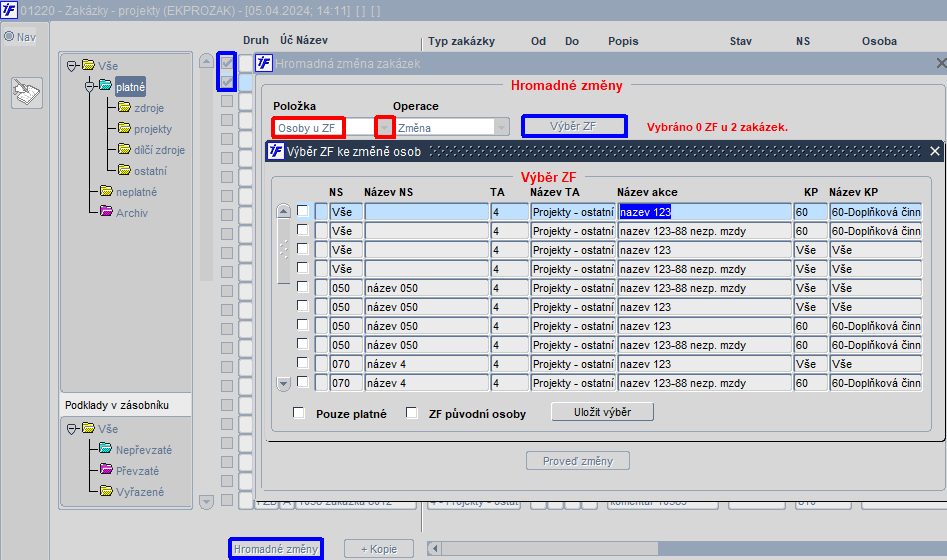
Task: Check the 070 row with nazev 123-88
Action: click(303, 382)
